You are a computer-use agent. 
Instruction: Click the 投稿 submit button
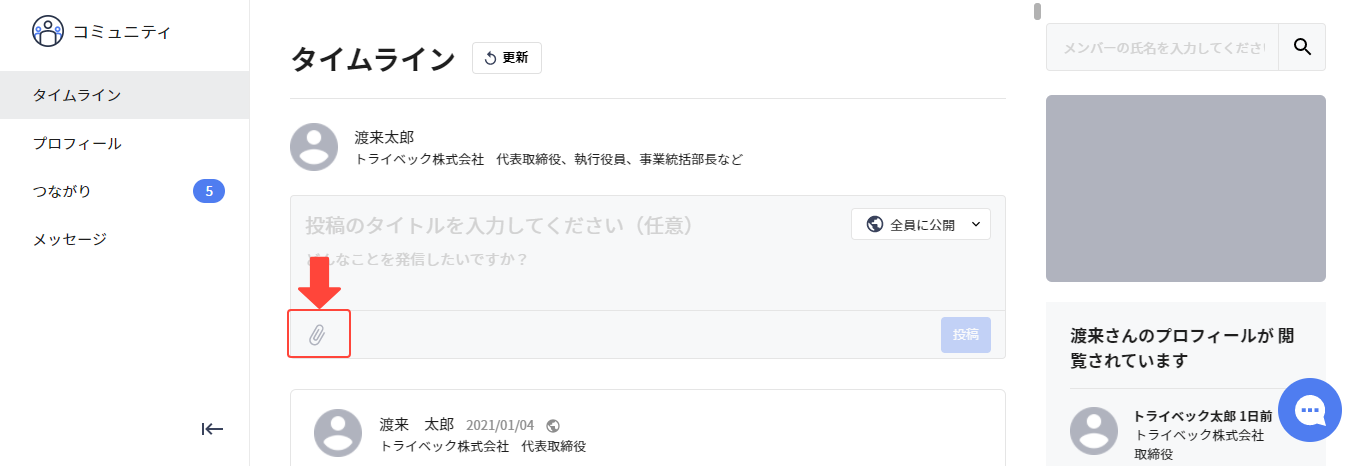point(966,334)
